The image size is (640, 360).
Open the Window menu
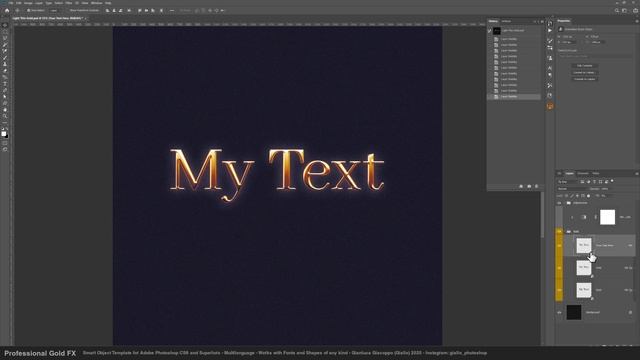coord(96,3)
